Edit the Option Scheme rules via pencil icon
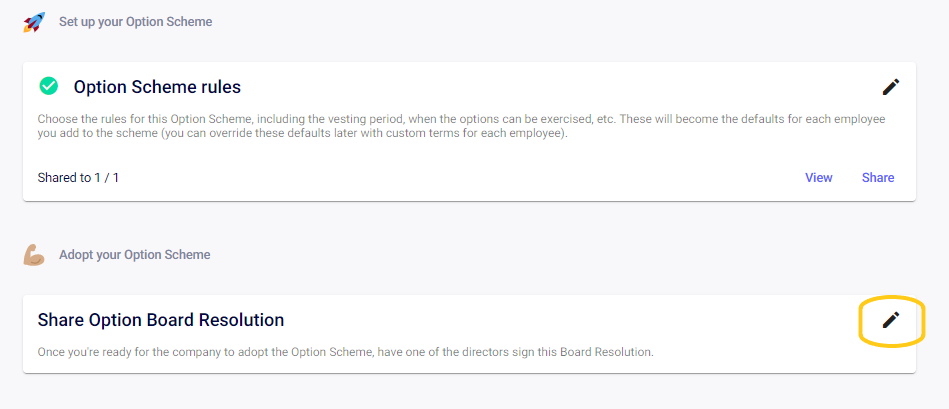Screen dimensions: 949x409 click(890, 87)
